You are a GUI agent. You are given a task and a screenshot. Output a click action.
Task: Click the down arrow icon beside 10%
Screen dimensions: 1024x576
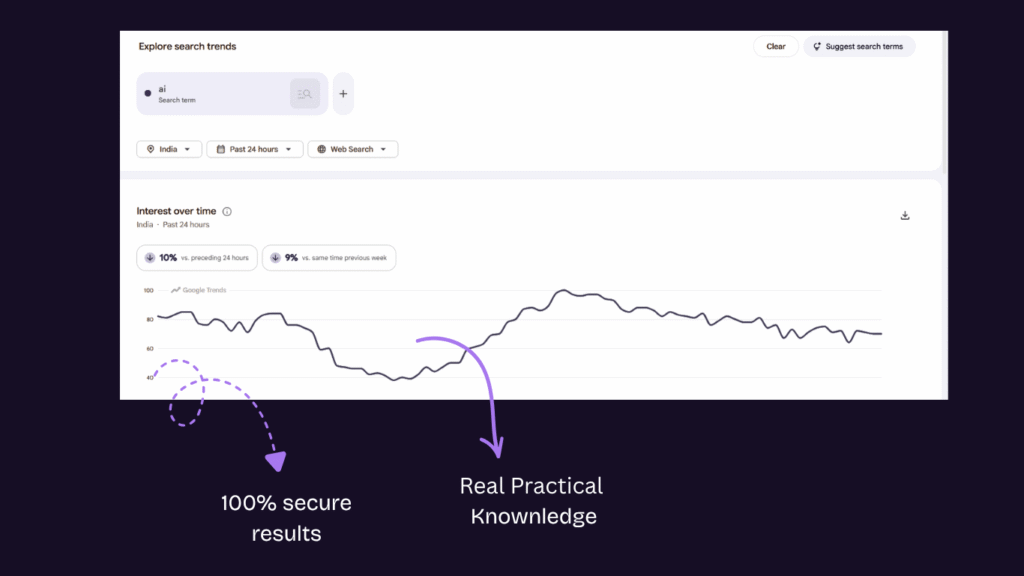[x=150, y=258]
